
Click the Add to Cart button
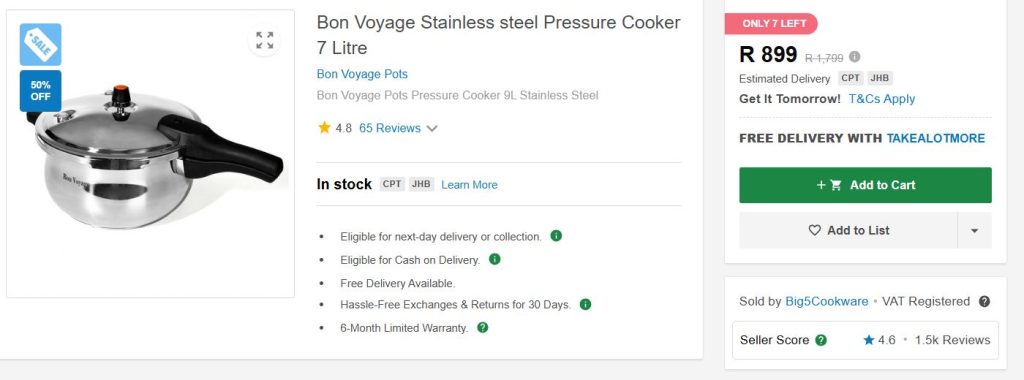pyautogui.click(x=865, y=185)
